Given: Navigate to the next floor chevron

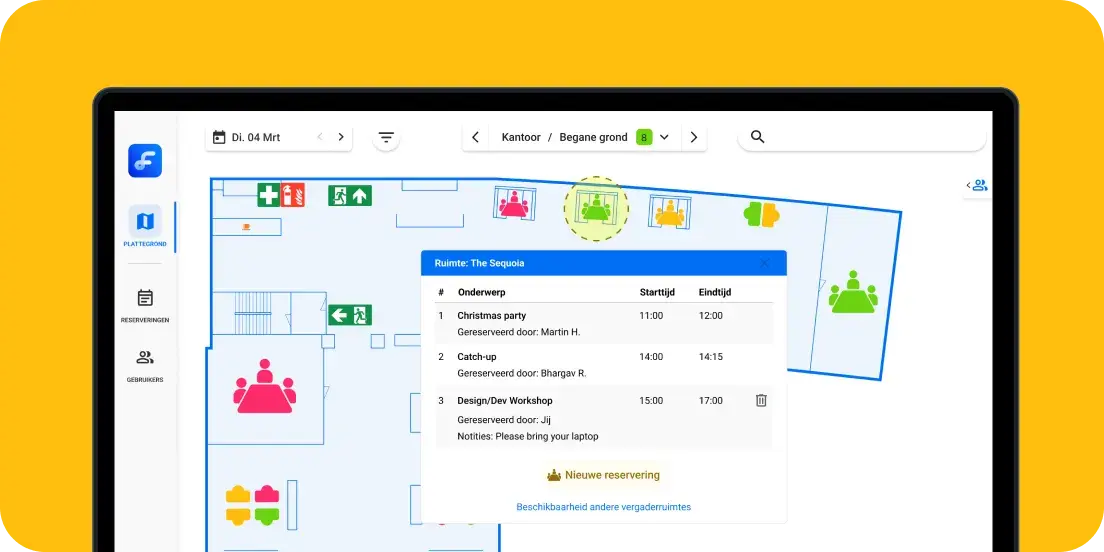Looking at the screenshot, I should (x=694, y=137).
